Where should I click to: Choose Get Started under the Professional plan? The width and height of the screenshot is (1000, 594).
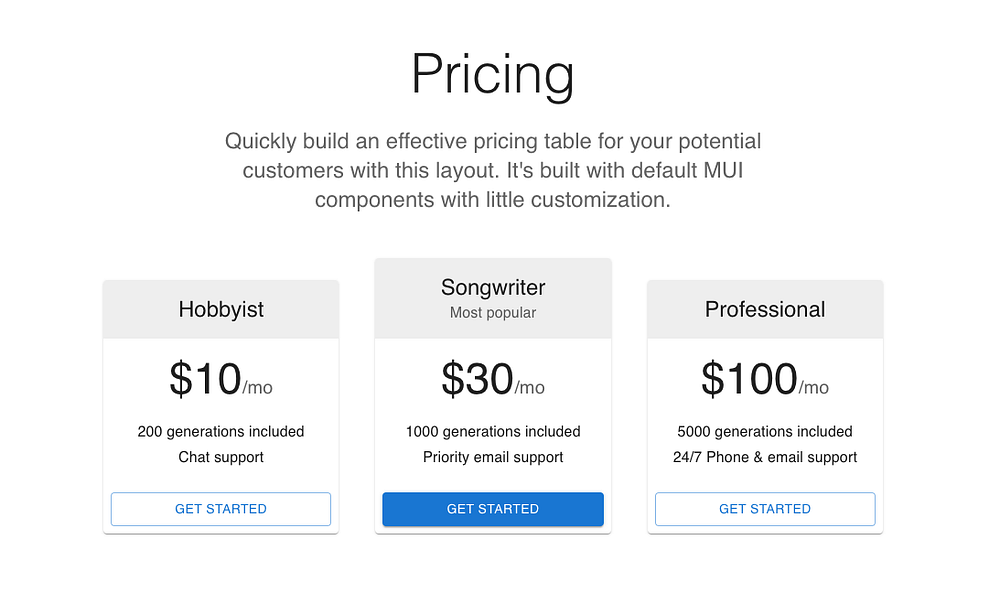(x=765, y=509)
